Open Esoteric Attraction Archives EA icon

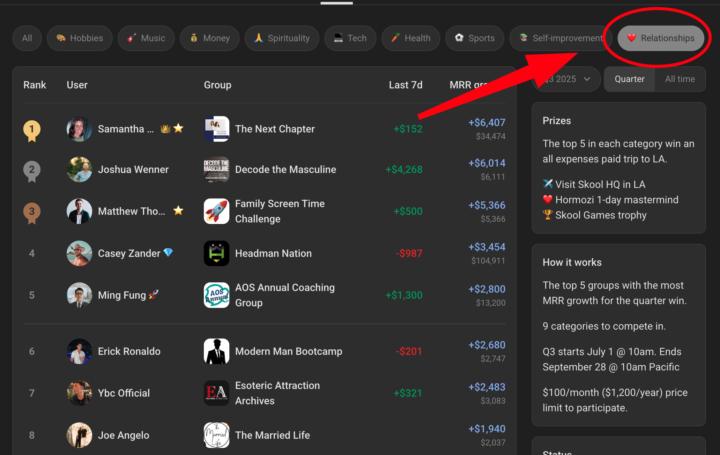[216, 393]
